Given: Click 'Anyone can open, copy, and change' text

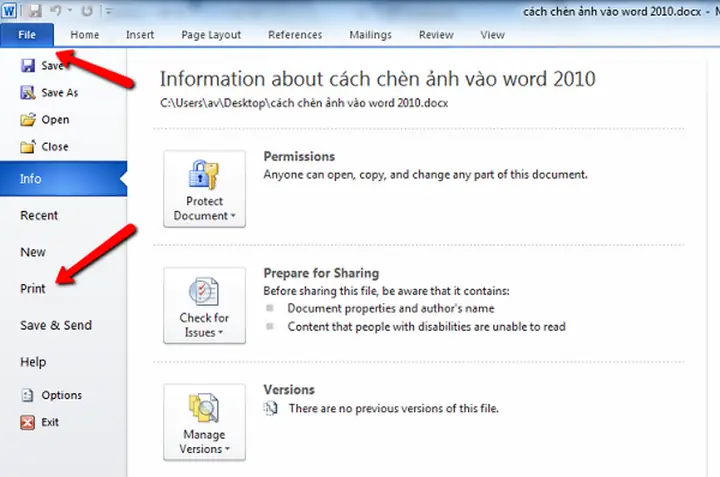Looking at the screenshot, I should point(425,175).
